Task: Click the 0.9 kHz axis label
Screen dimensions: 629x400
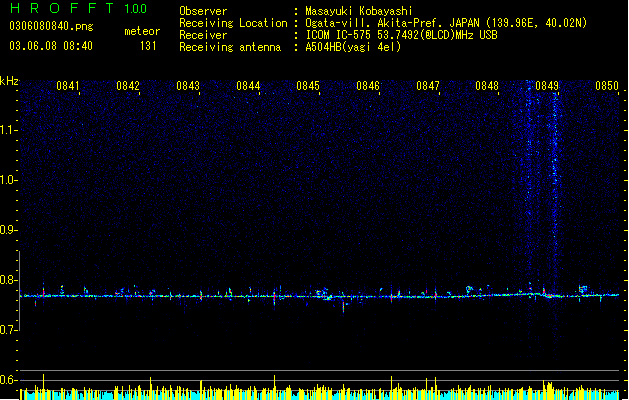Action: pyautogui.click(x=8, y=230)
